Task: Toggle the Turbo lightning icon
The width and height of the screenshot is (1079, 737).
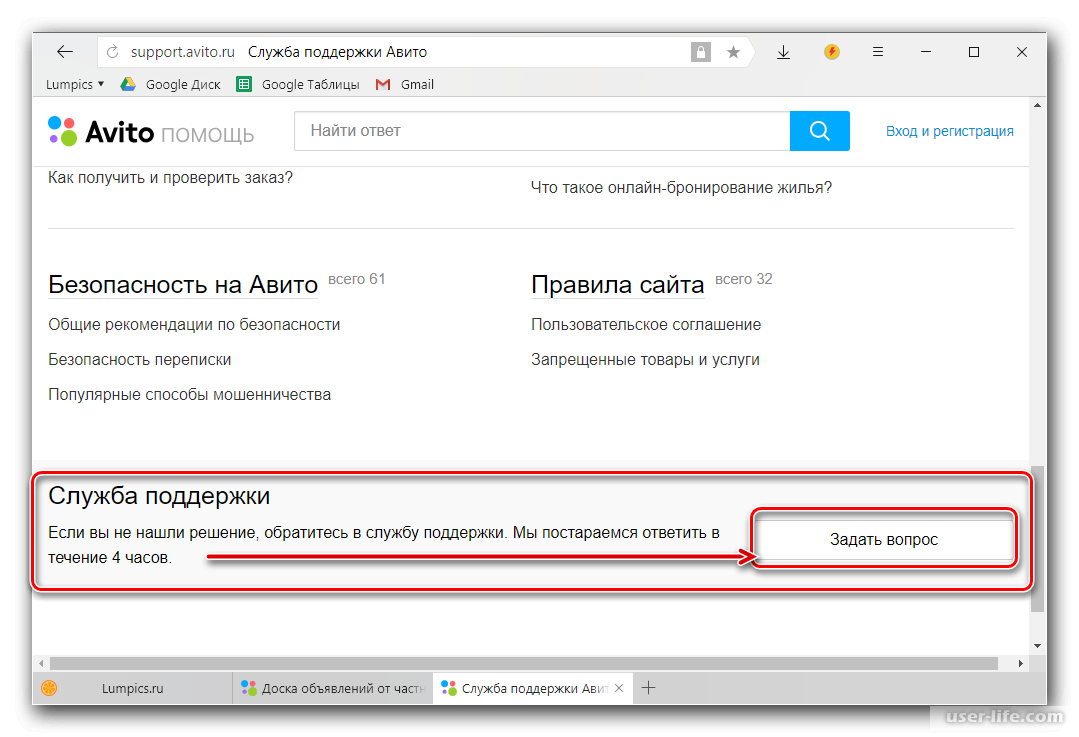Action: 832,52
